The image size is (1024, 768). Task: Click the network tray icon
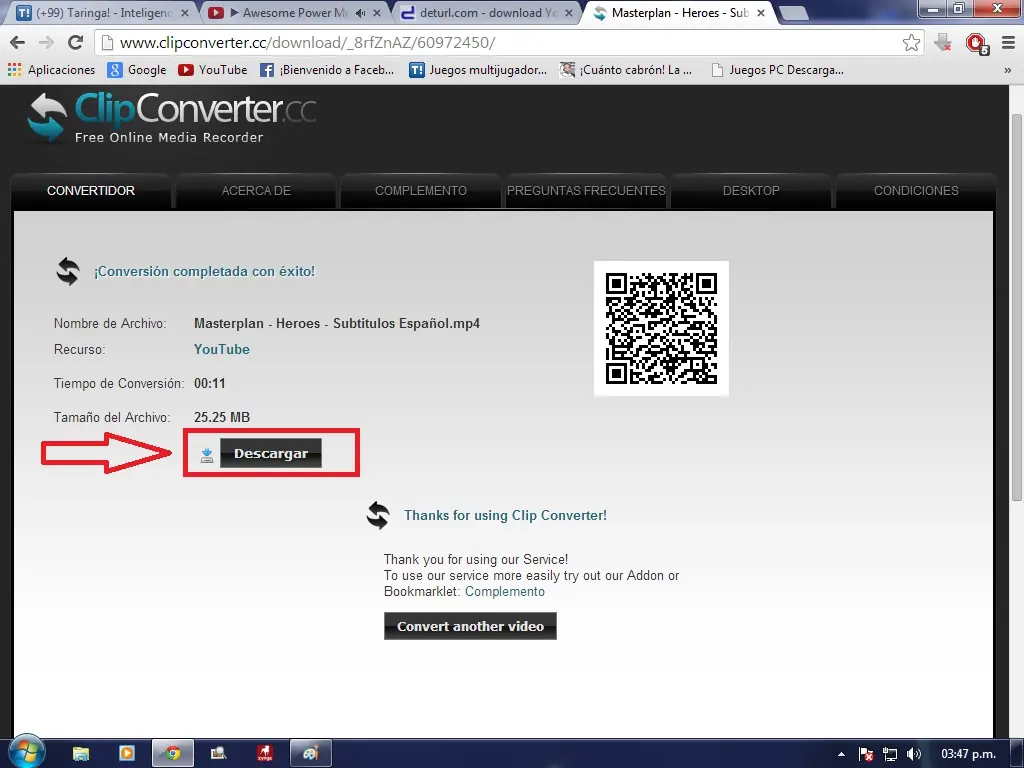pyautogui.click(x=889, y=754)
